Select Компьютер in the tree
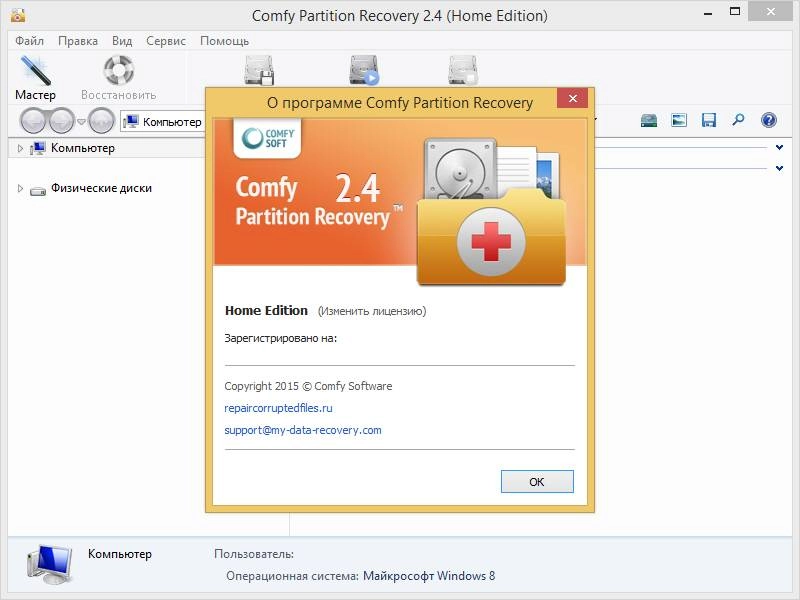This screenshot has width=800, height=600. point(83,148)
